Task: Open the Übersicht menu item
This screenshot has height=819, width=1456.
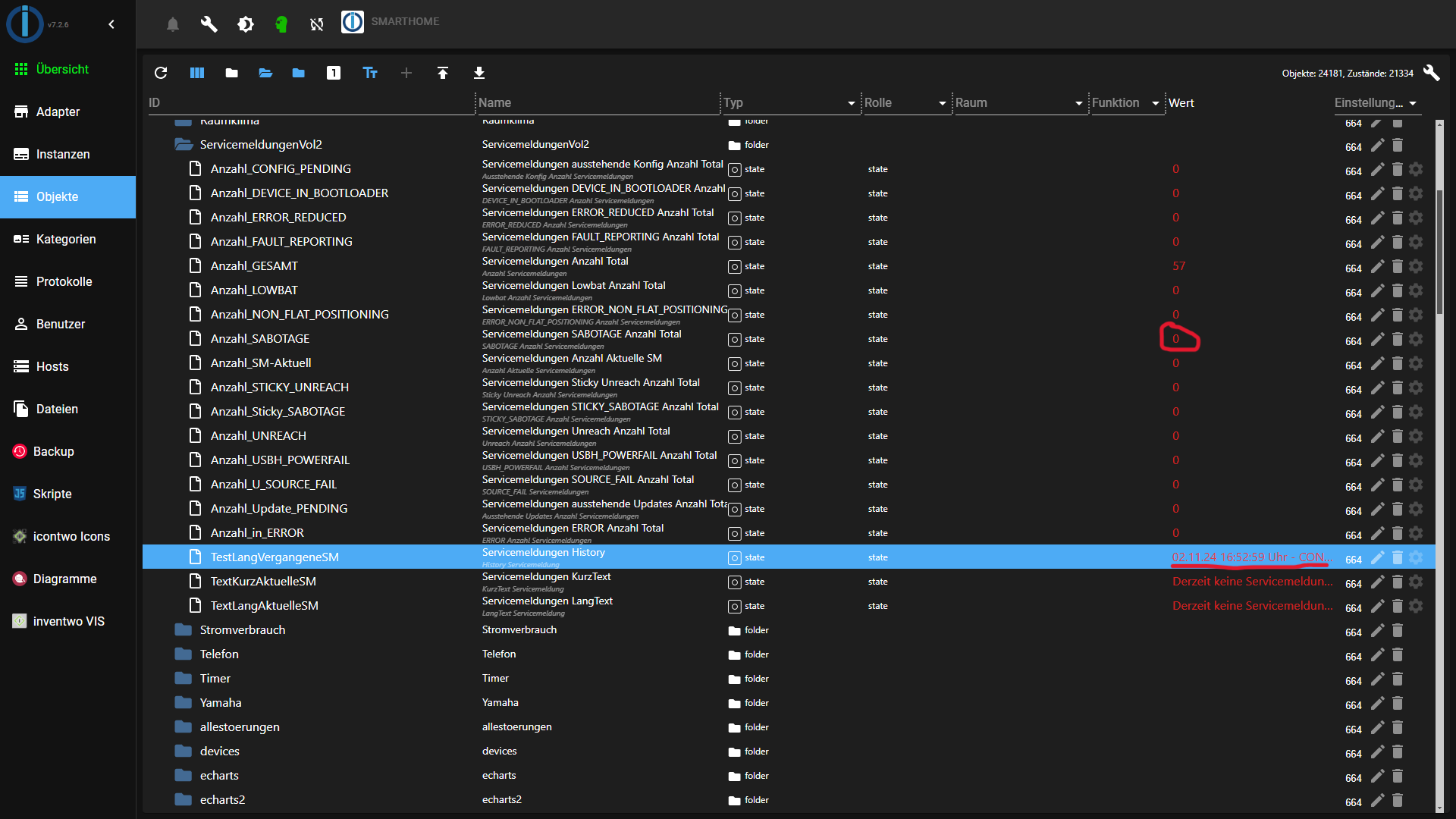Action: (67, 69)
